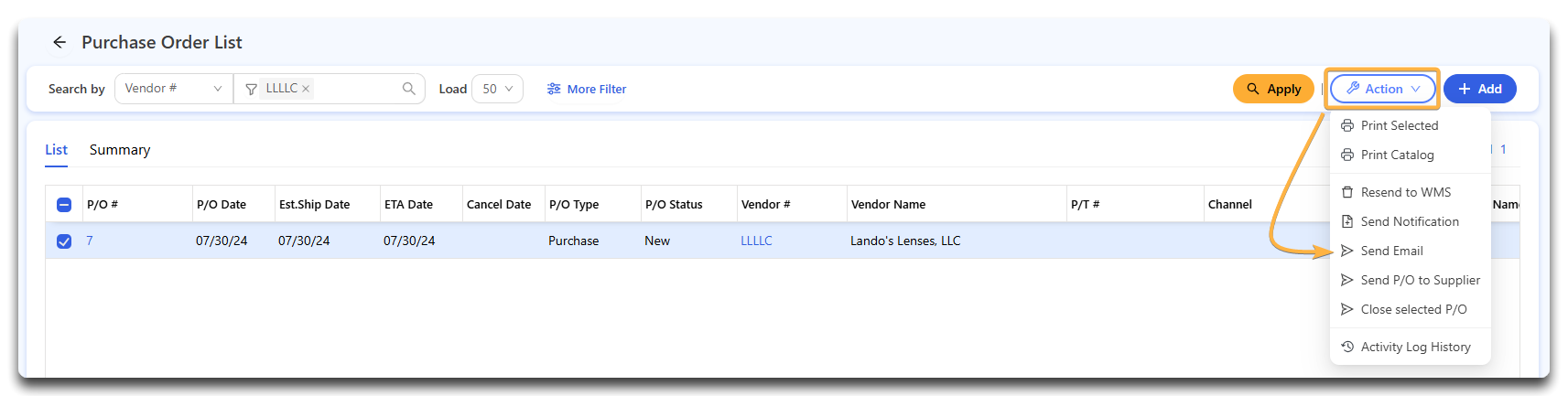This screenshot has height=396, width=1568.
Task: Select the List tab
Action: [56, 150]
